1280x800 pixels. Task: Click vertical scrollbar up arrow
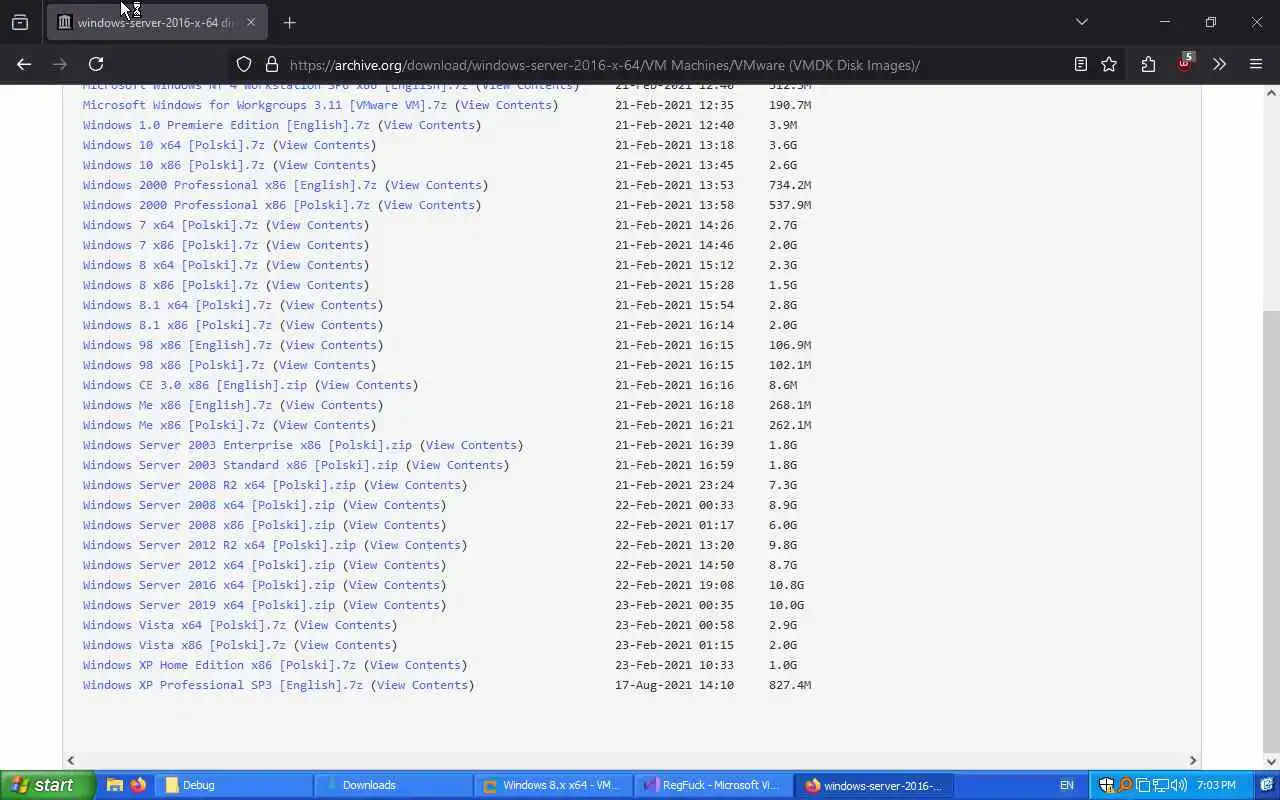(x=1271, y=93)
